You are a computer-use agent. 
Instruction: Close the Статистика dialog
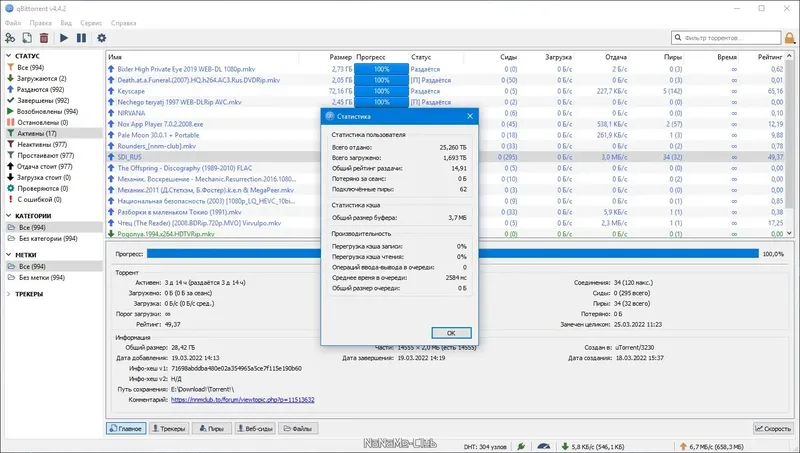point(470,116)
